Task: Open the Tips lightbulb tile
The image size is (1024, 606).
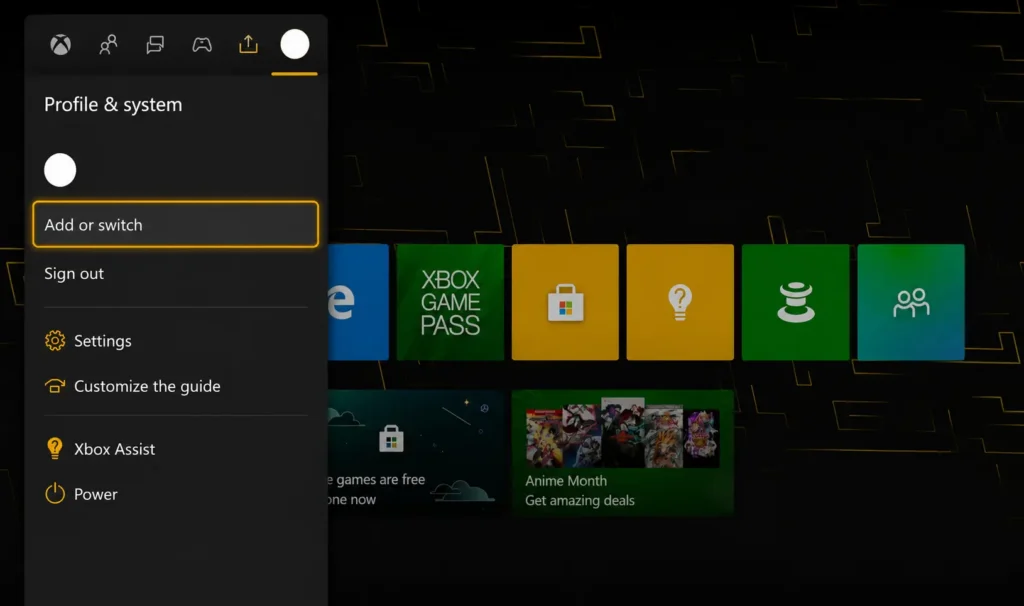Action: coord(680,302)
